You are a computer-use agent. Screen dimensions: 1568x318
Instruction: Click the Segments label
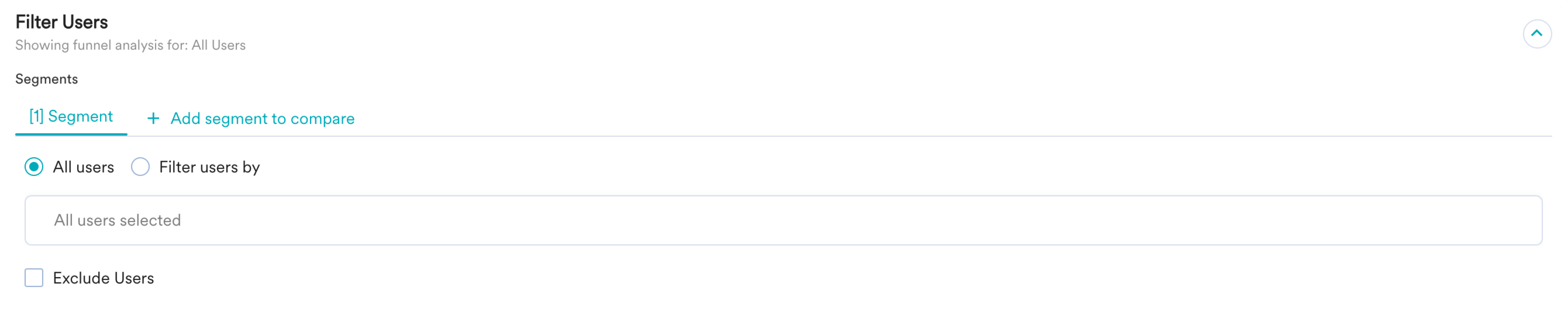coord(47,79)
